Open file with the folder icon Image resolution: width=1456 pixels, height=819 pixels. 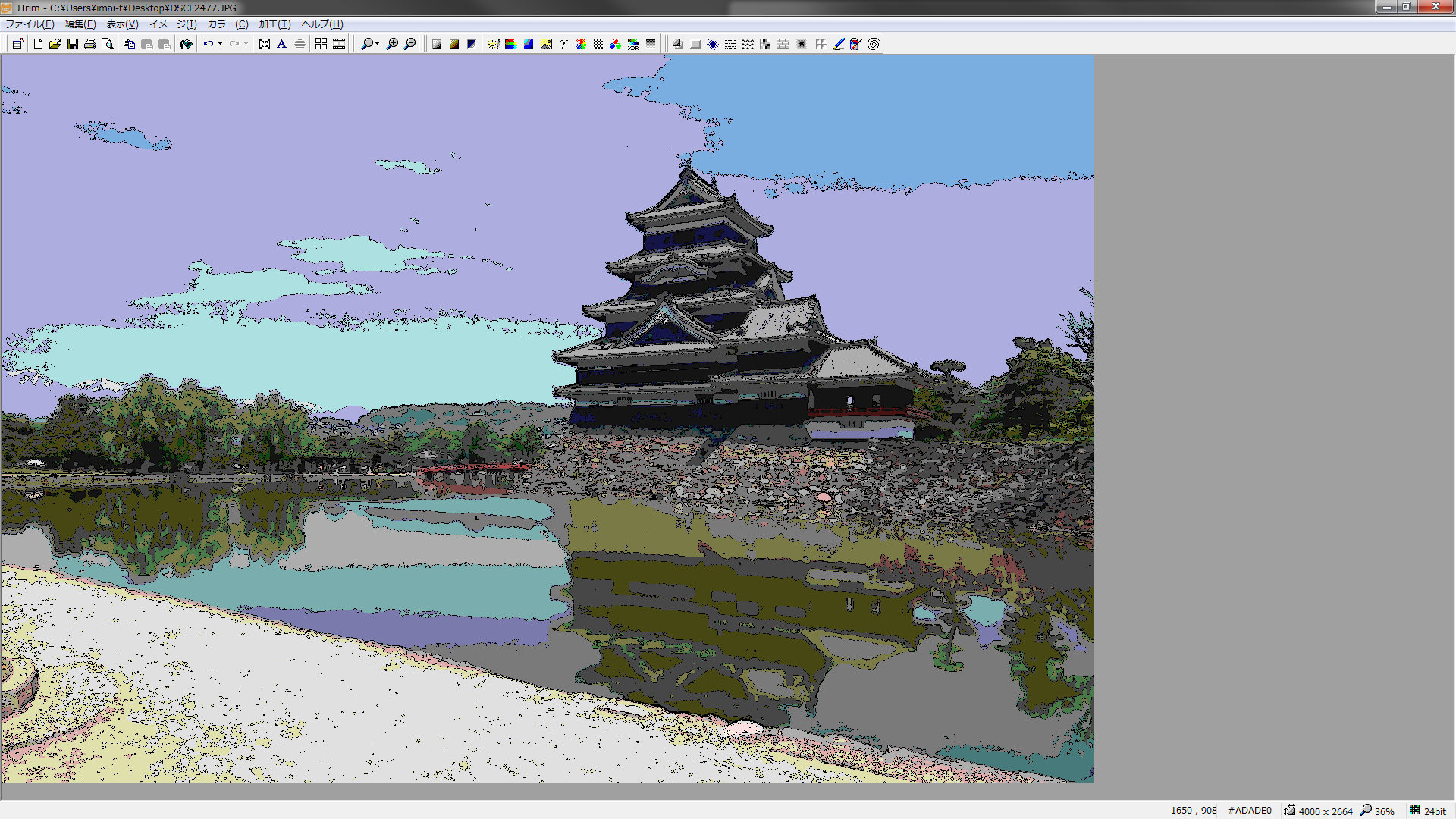coord(55,44)
